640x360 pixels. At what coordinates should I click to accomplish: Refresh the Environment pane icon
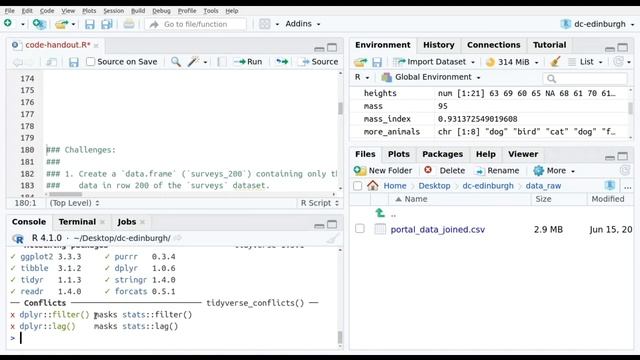619,62
